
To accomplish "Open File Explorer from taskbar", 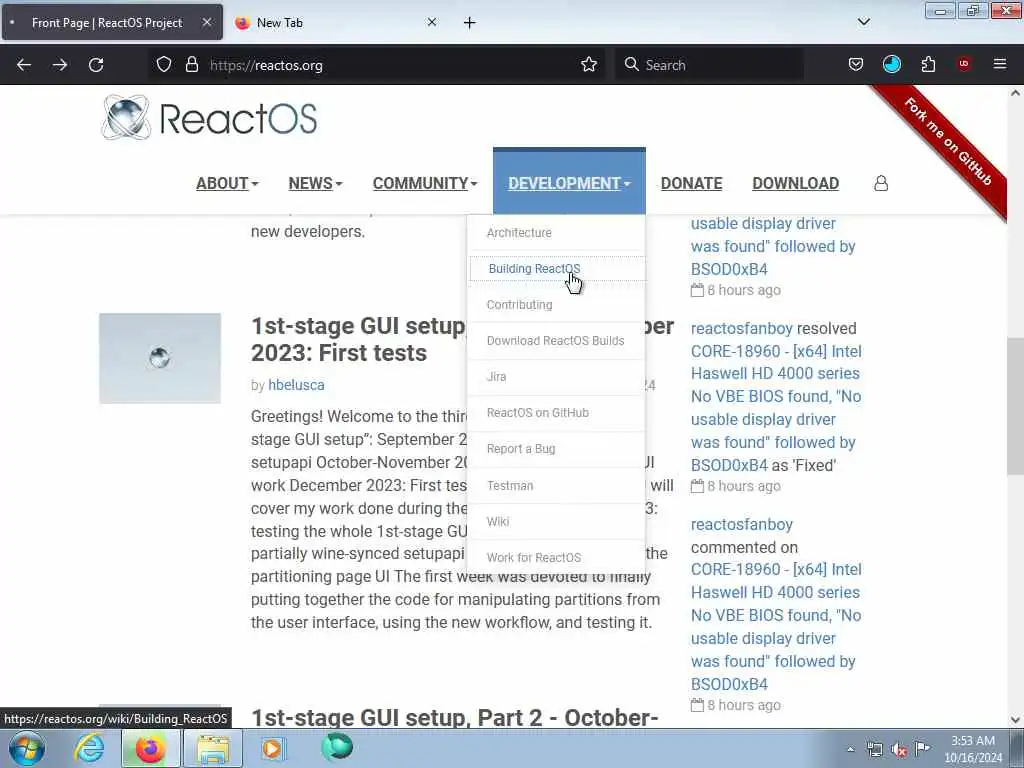I will tap(213, 748).
